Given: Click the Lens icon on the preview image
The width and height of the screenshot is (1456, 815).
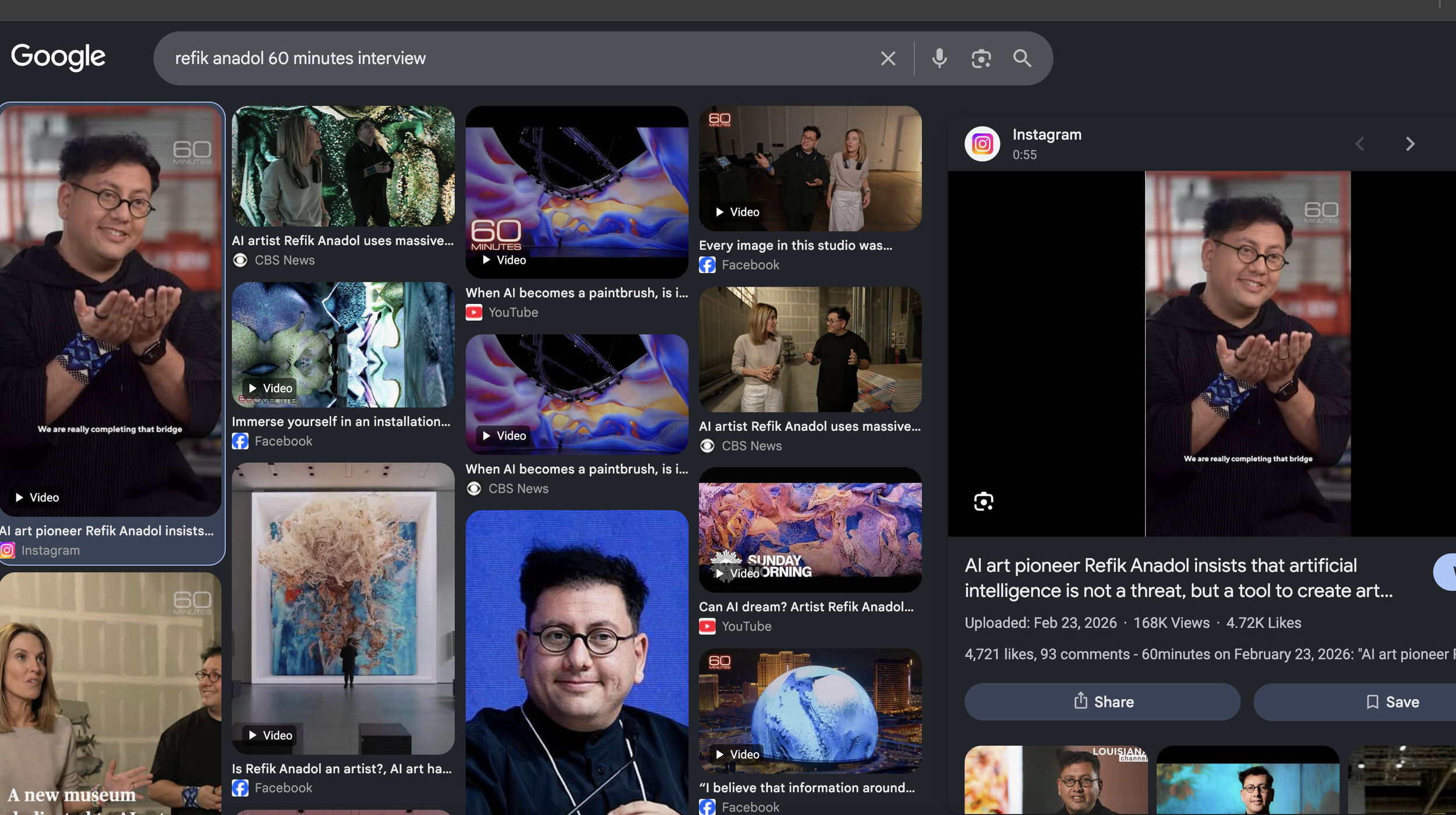Looking at the screenshot, I should [x=984, y=501].
